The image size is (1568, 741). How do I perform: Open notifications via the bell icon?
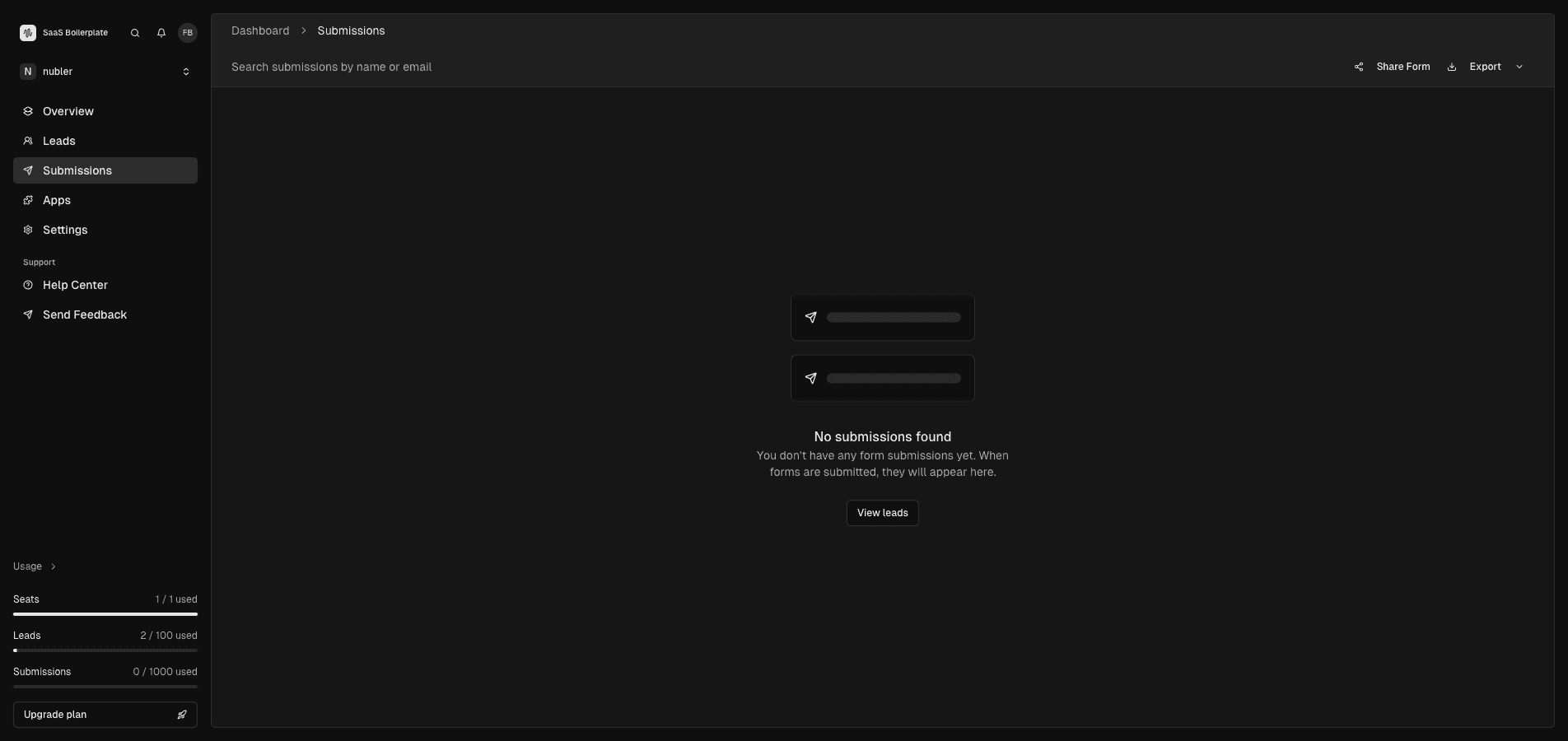click(x=161, y=33)
